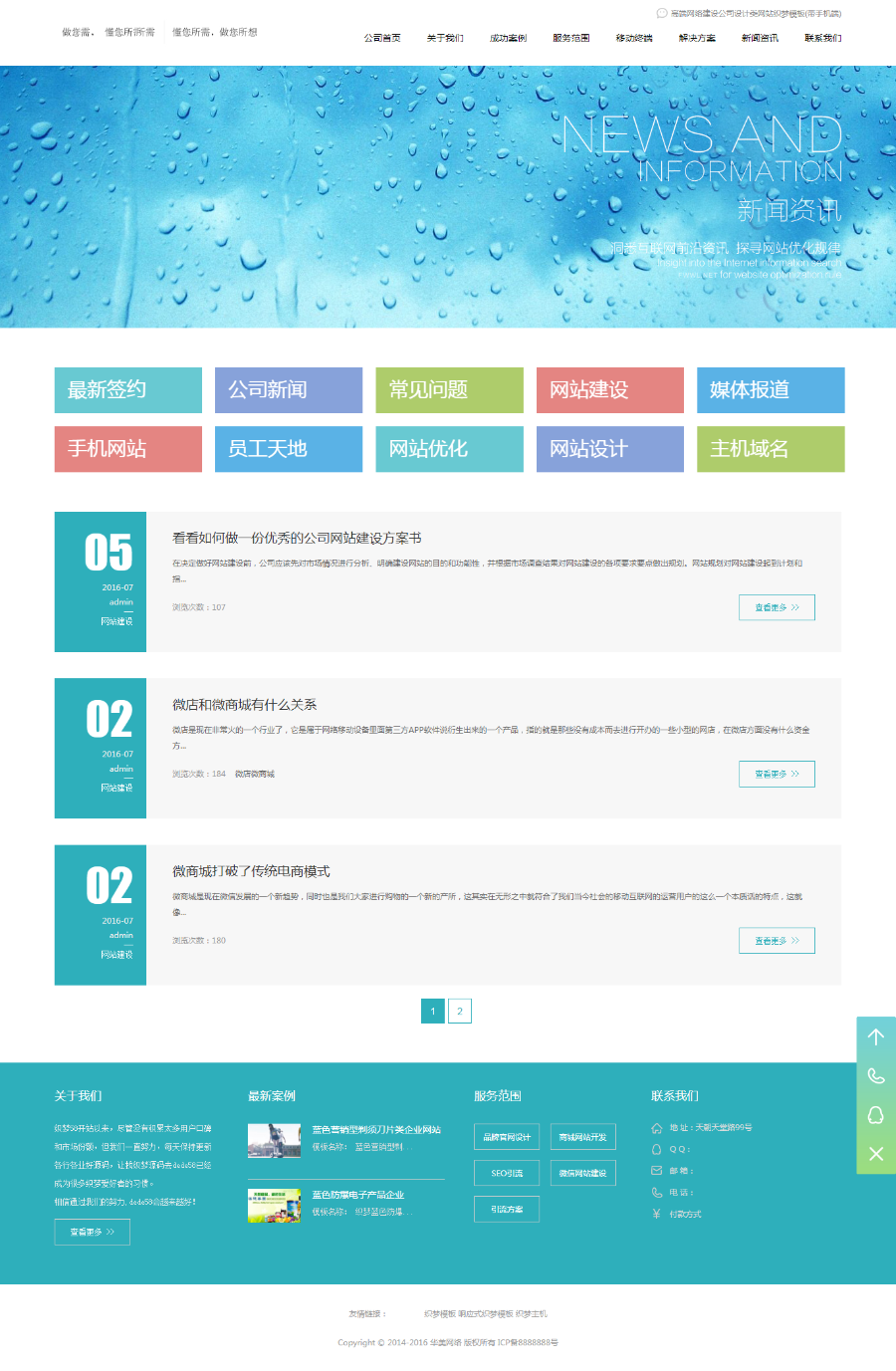Click footer heading 服务范围

click(x=498, y=1096)
